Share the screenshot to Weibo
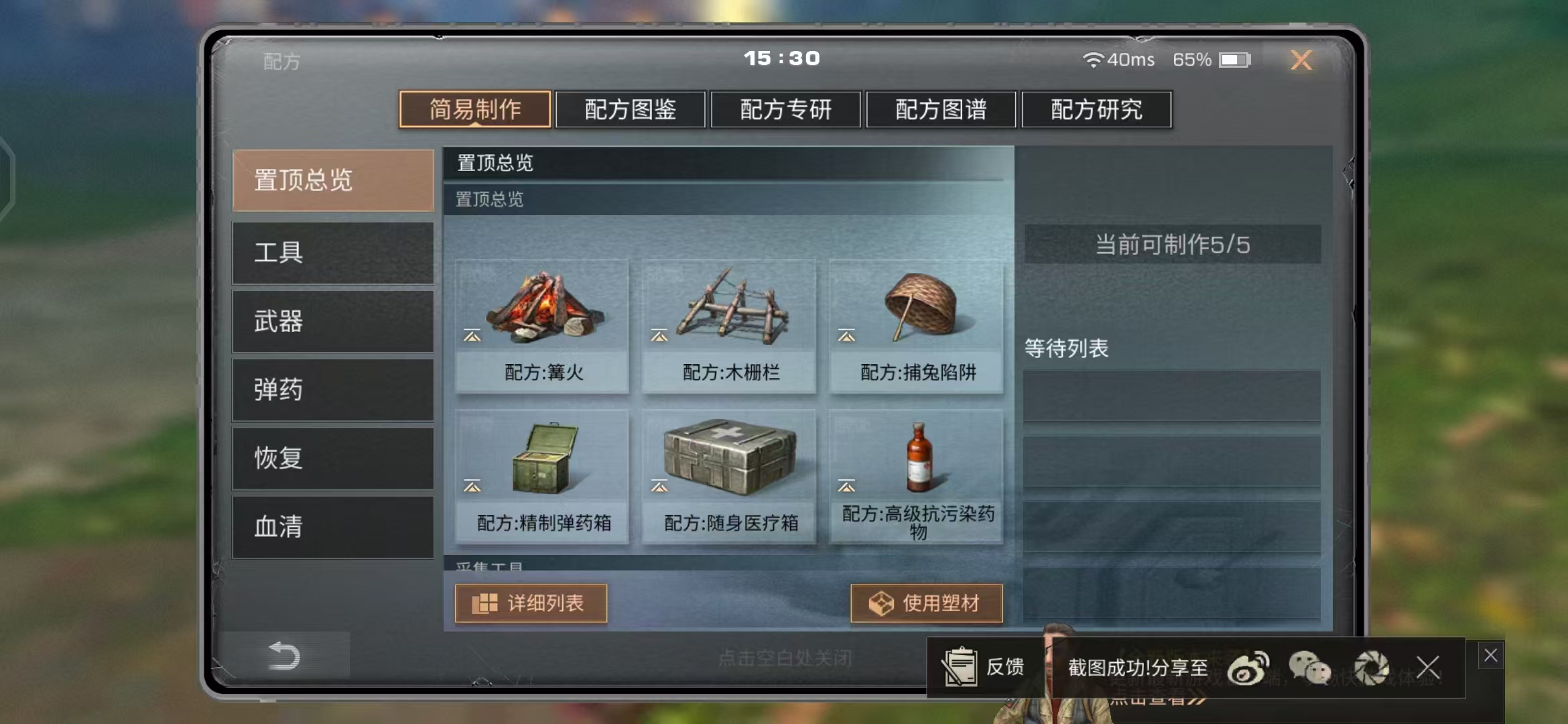1568x724 pixels. click(x=1248, y=668)
